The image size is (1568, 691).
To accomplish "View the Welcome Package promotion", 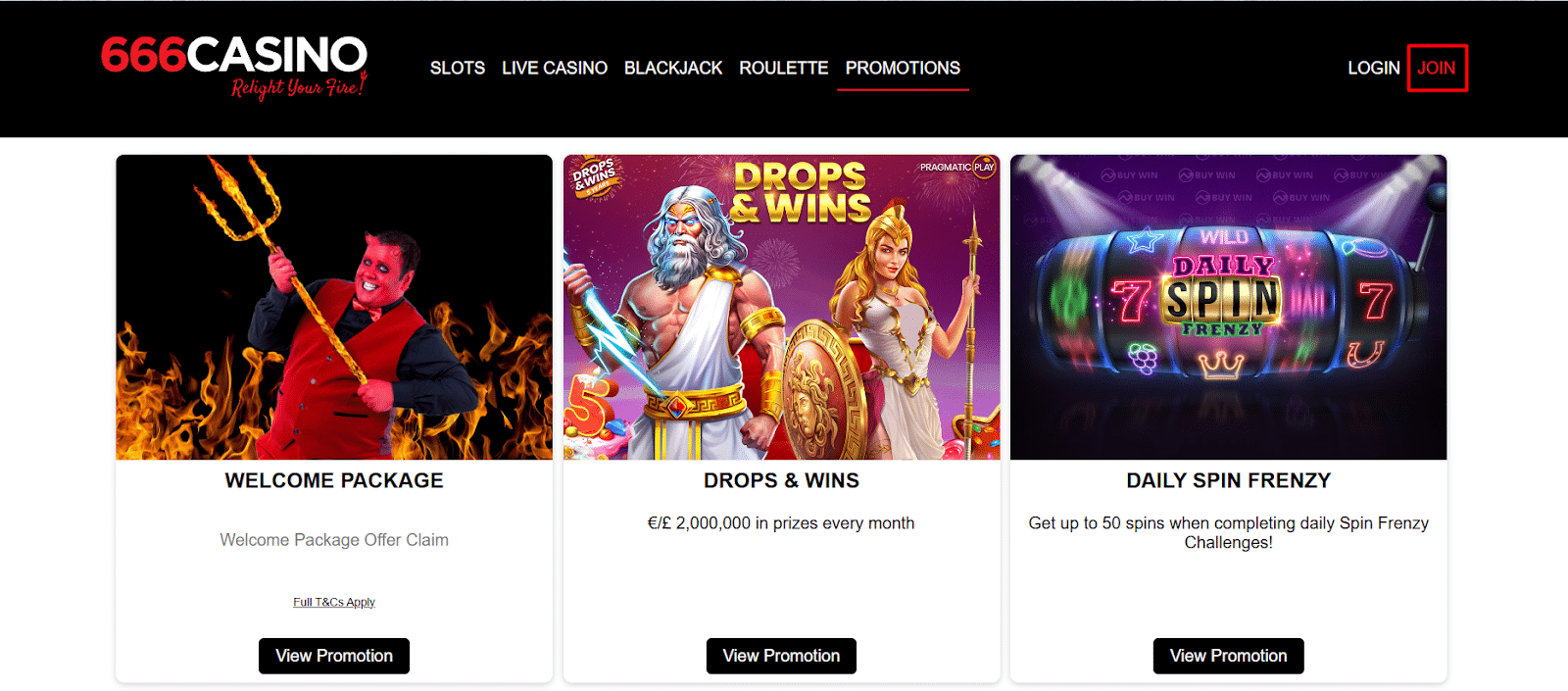I will (334, 656).
